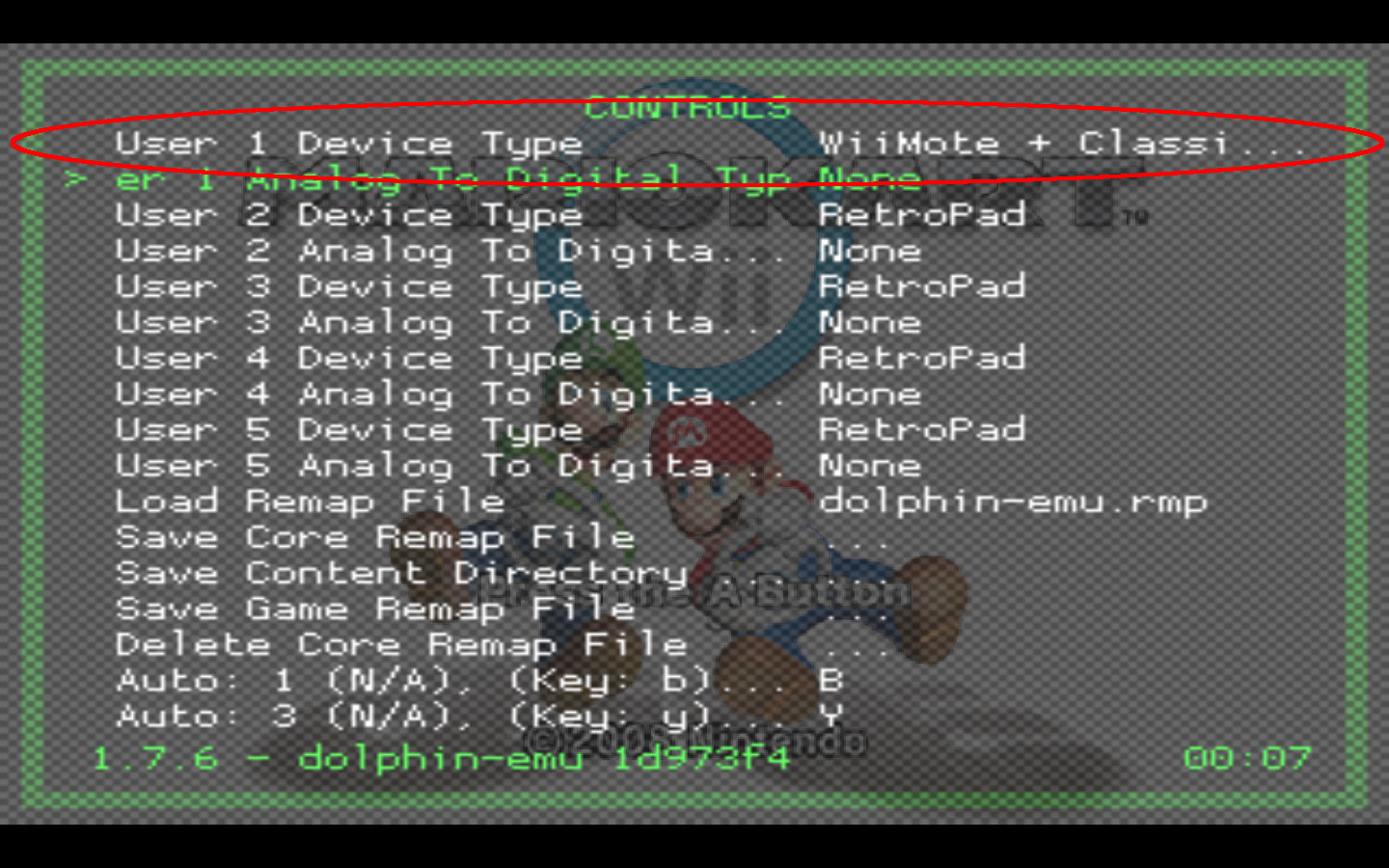1389x868 pixels.
Task: Open User 2 Device Type option
Action: click(x=349, y=215)
